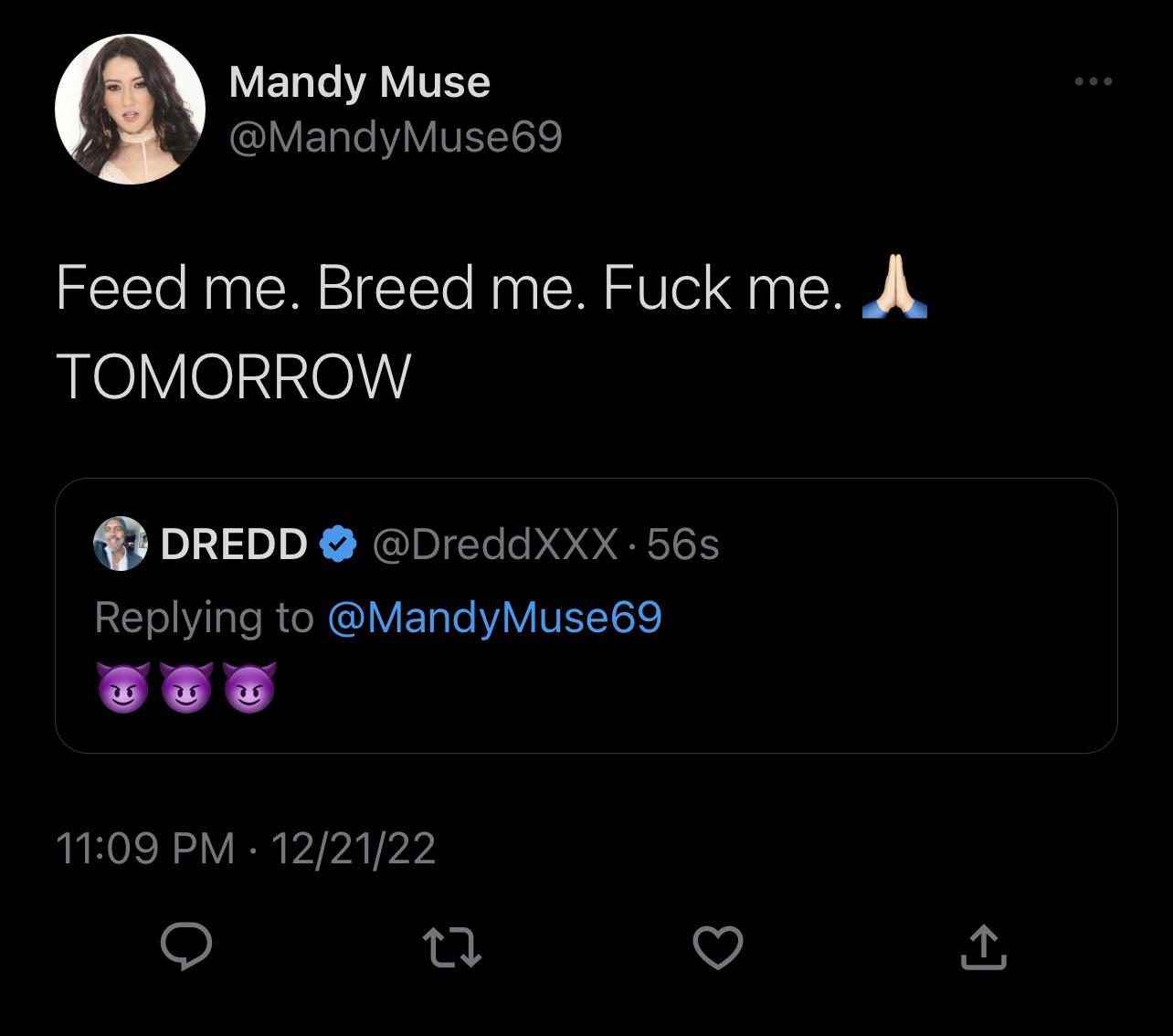Screen dimensions: 1173x1036
Task: Click the Mandy Muse display name
Action: (359, 82)
